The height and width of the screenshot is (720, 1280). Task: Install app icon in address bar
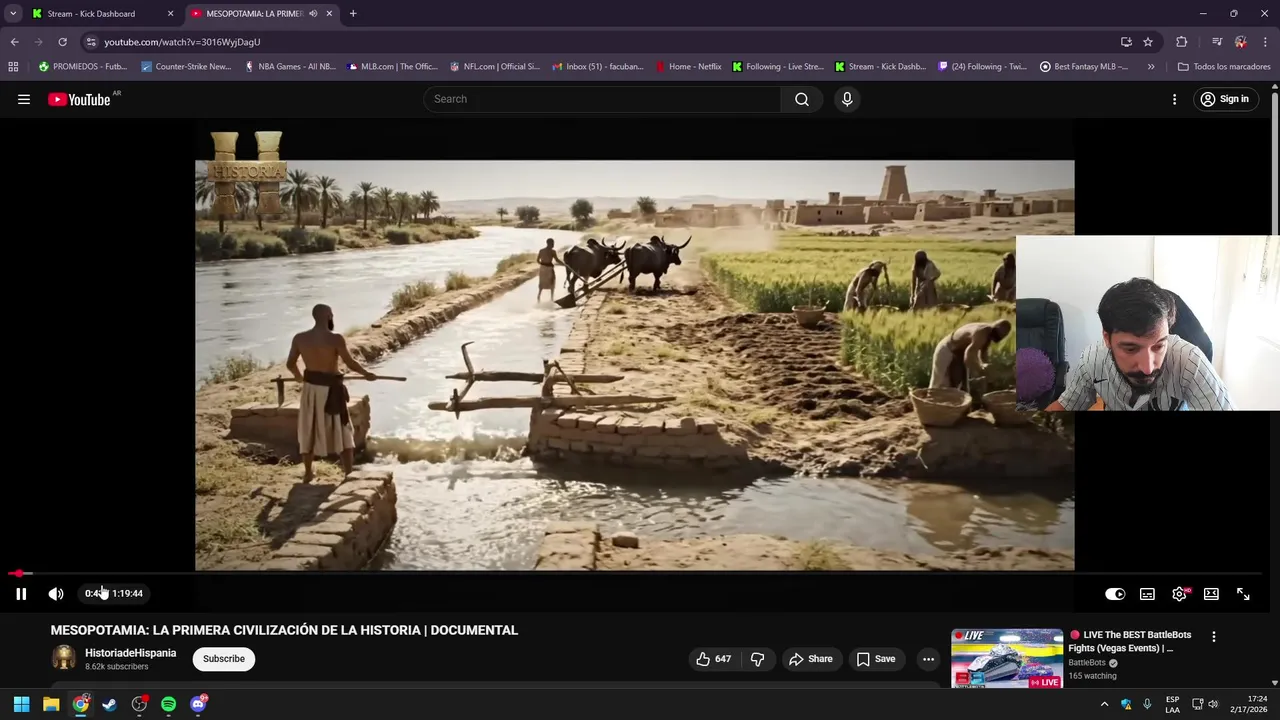tap(1126, 42)
